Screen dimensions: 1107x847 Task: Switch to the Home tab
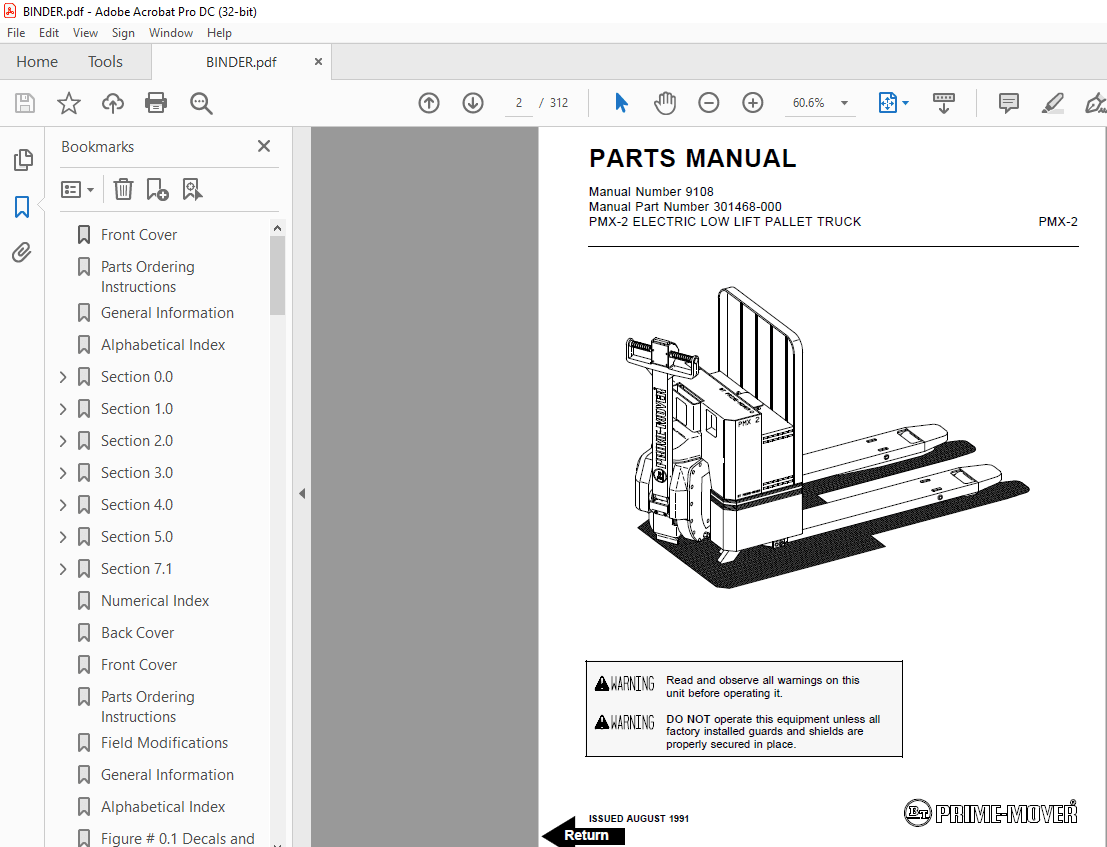point(36,61)
